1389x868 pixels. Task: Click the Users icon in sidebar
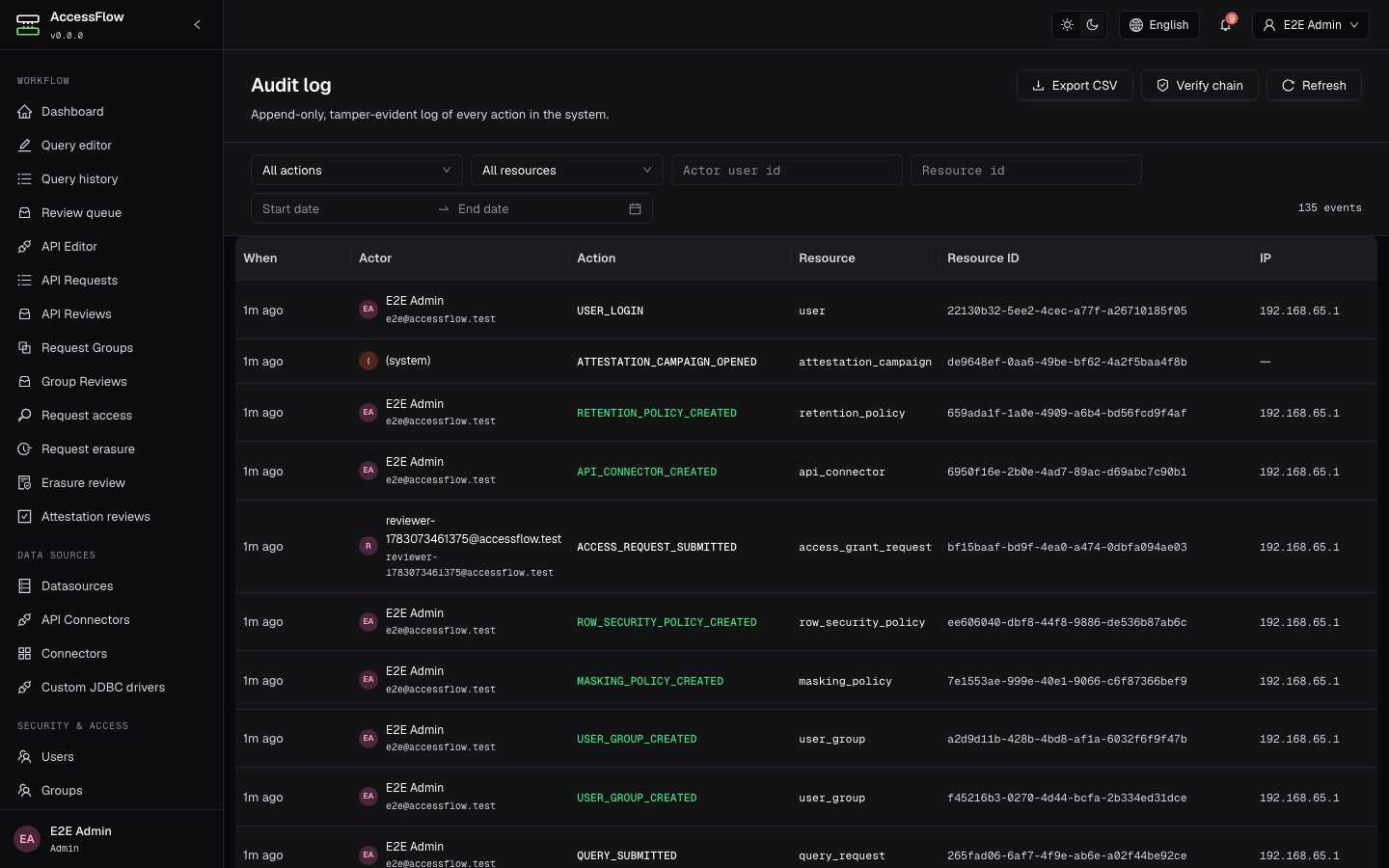point(25,757)
